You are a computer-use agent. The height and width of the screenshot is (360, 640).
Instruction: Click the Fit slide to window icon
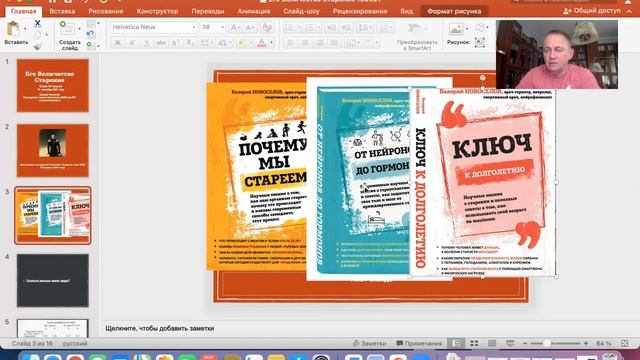(624, 343)
